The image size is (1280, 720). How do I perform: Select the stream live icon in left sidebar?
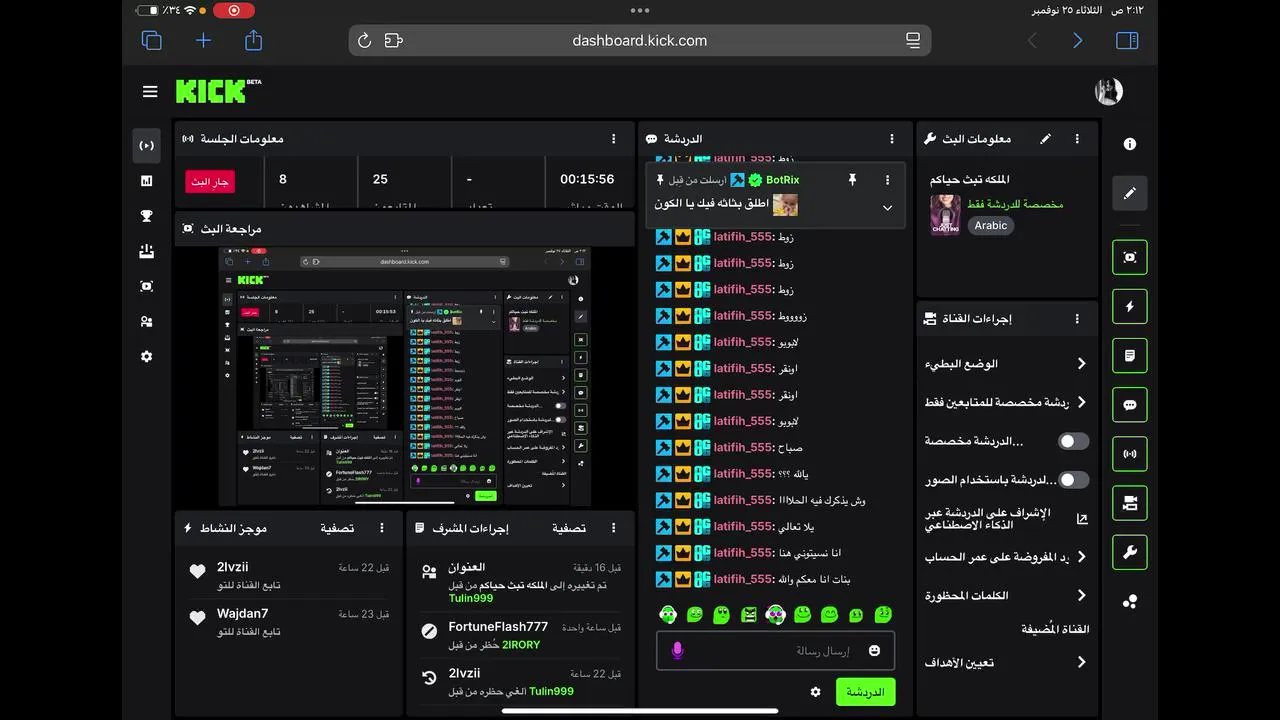point(147,146)
